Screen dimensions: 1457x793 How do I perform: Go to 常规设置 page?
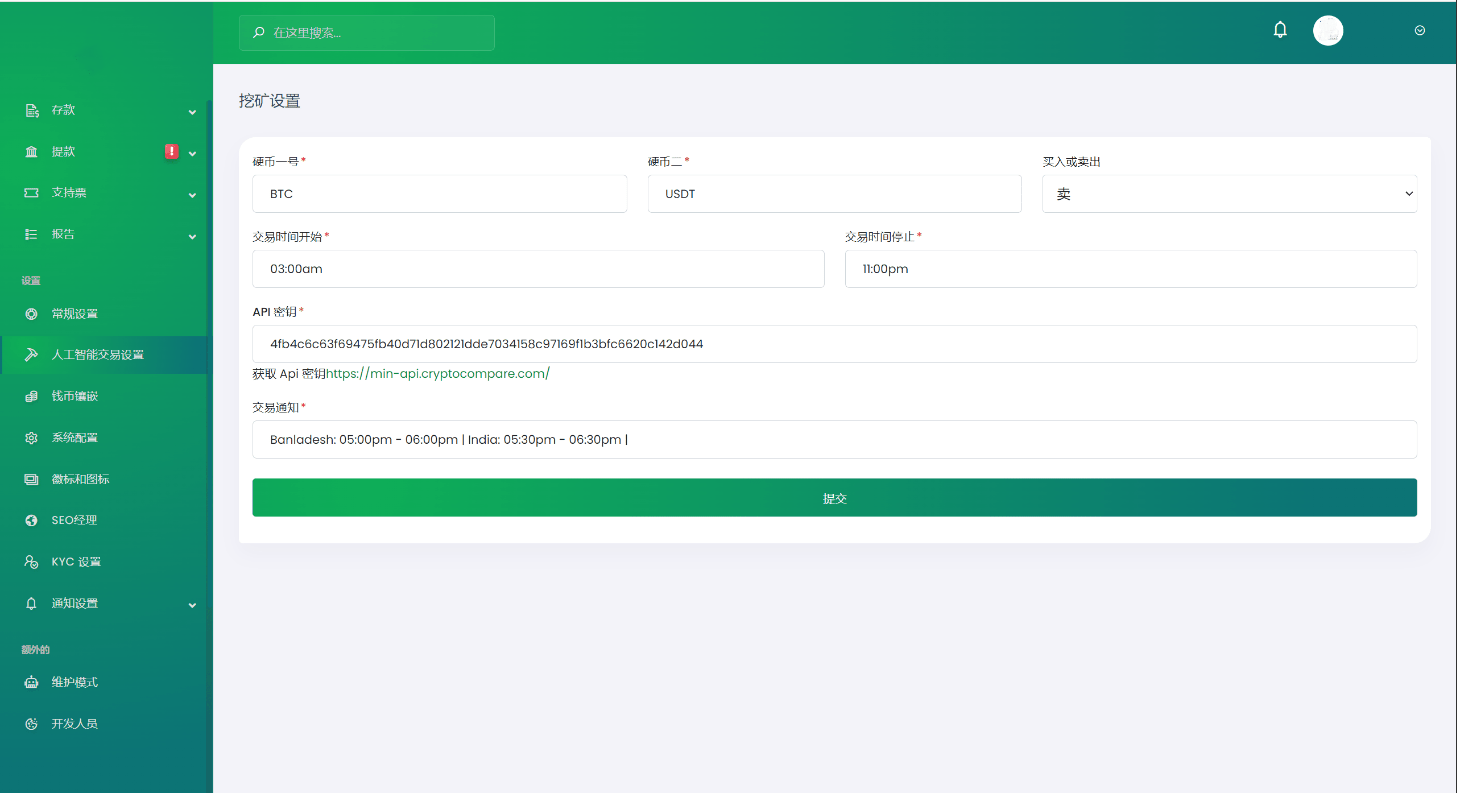106,314
